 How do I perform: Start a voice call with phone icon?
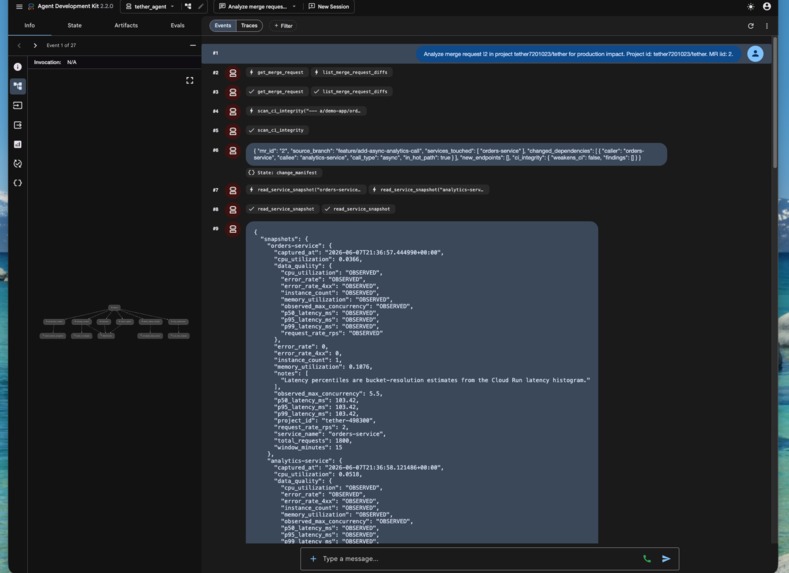pos(647,559)
